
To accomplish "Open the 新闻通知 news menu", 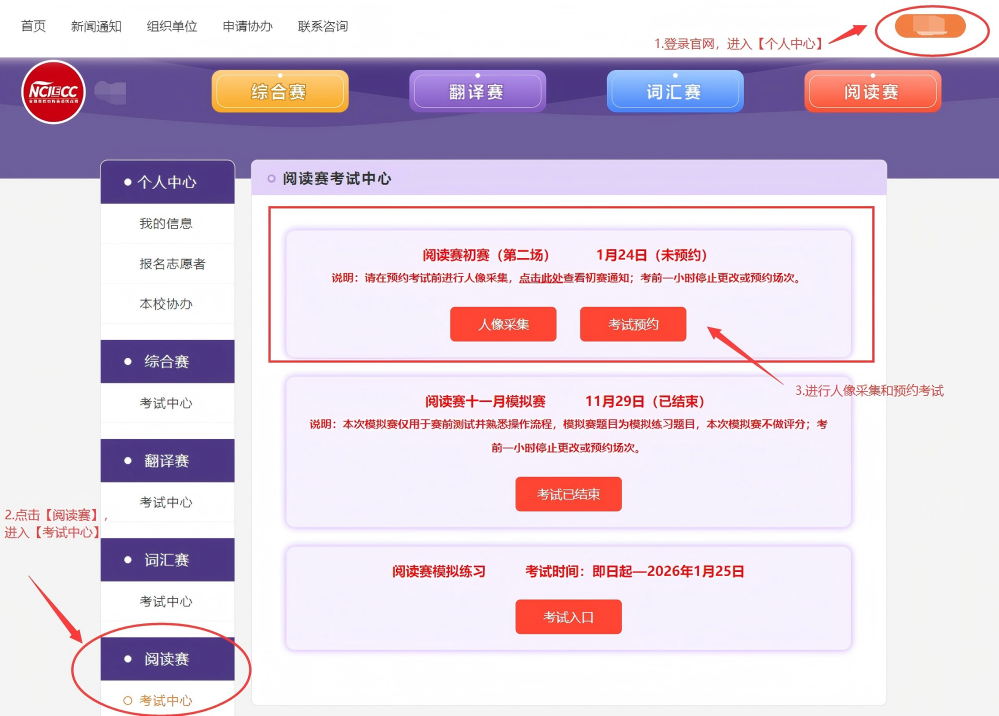I will click(95, 27).
